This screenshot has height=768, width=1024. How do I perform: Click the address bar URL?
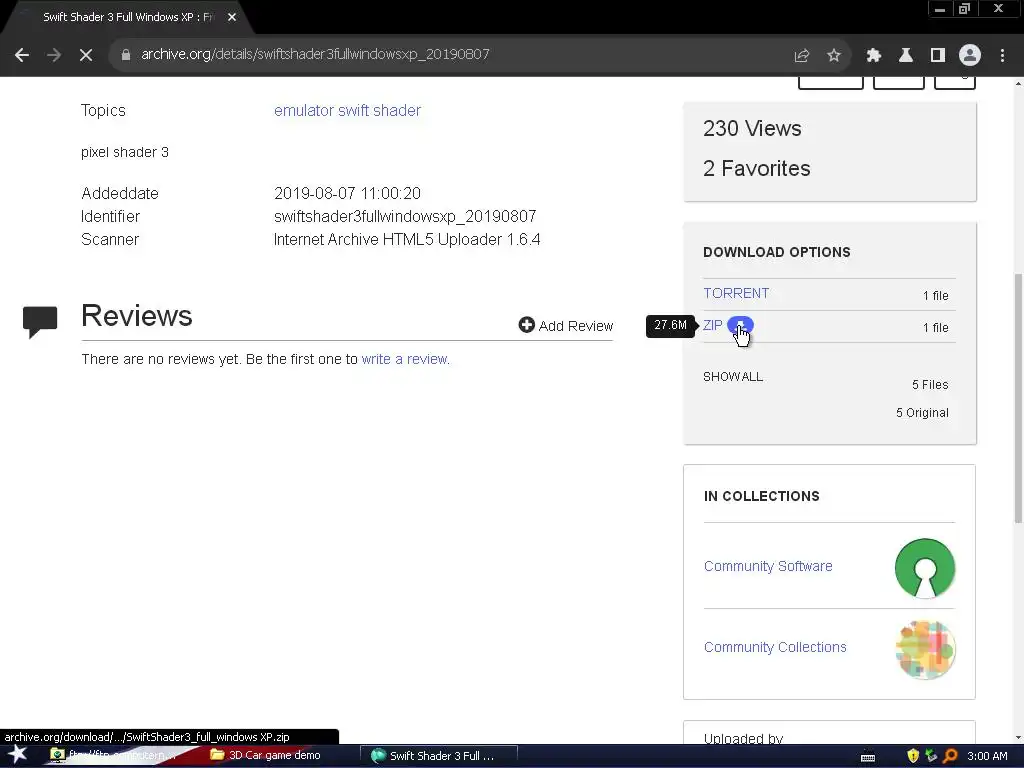pos(315,54)
